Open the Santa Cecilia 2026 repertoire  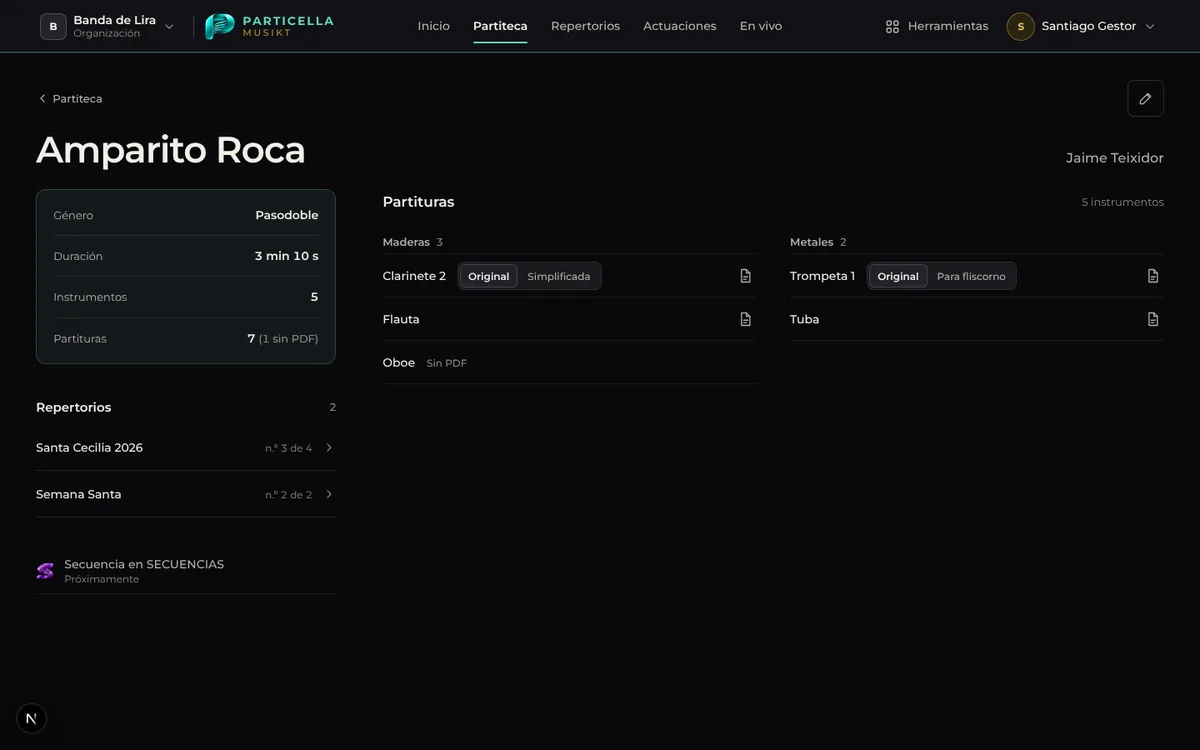tap(186, 448)
